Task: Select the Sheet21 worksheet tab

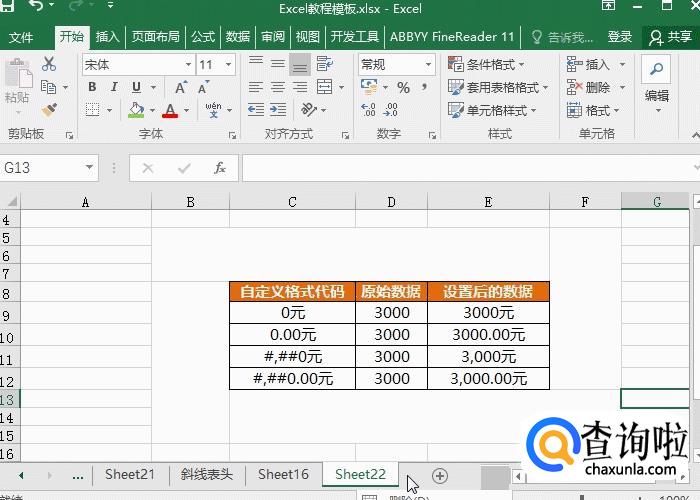Action: pyautogui.click(x=130, y=474)
